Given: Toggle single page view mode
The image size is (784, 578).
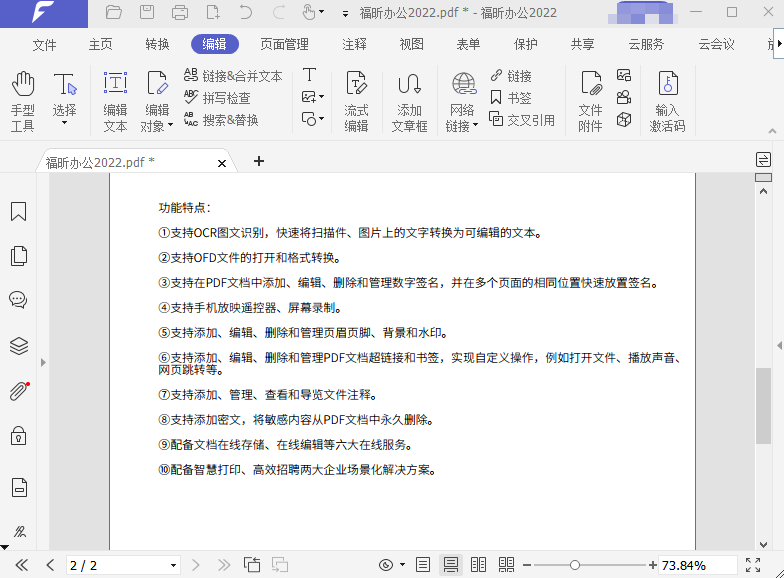Looking at the screenshot, I should (423, 565).
